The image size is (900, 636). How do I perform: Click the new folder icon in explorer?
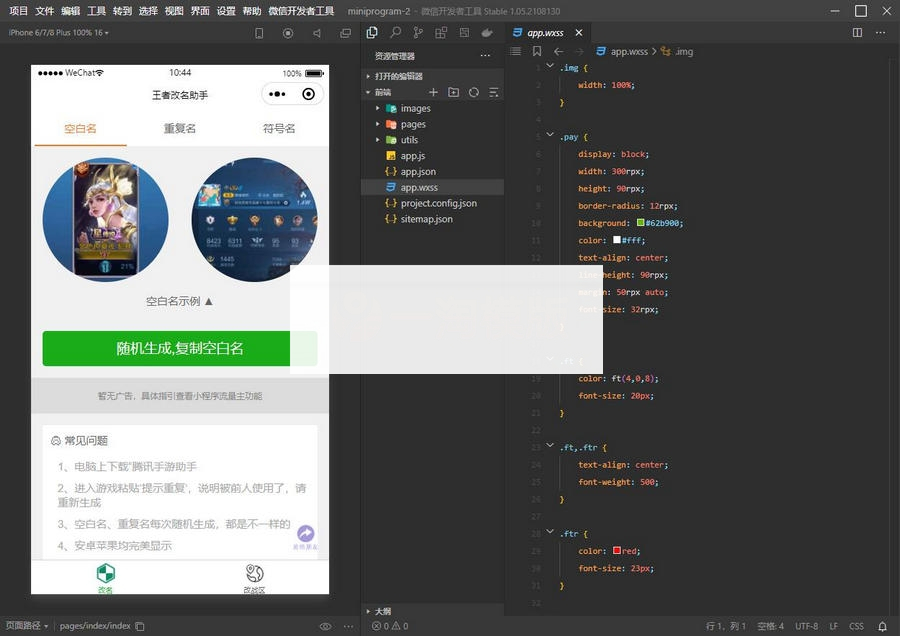(453, 92)
